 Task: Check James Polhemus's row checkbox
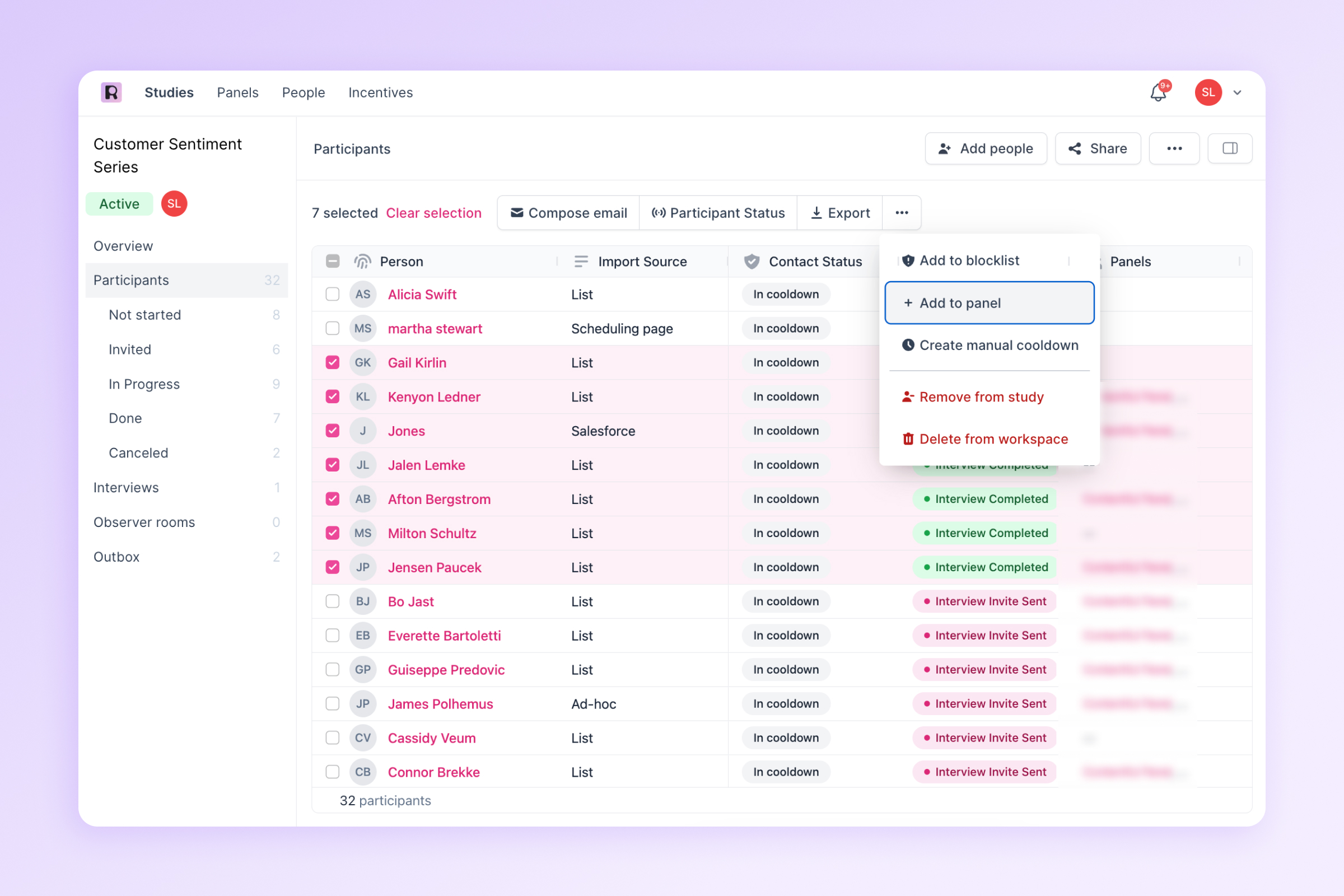(x=333, y=703)
